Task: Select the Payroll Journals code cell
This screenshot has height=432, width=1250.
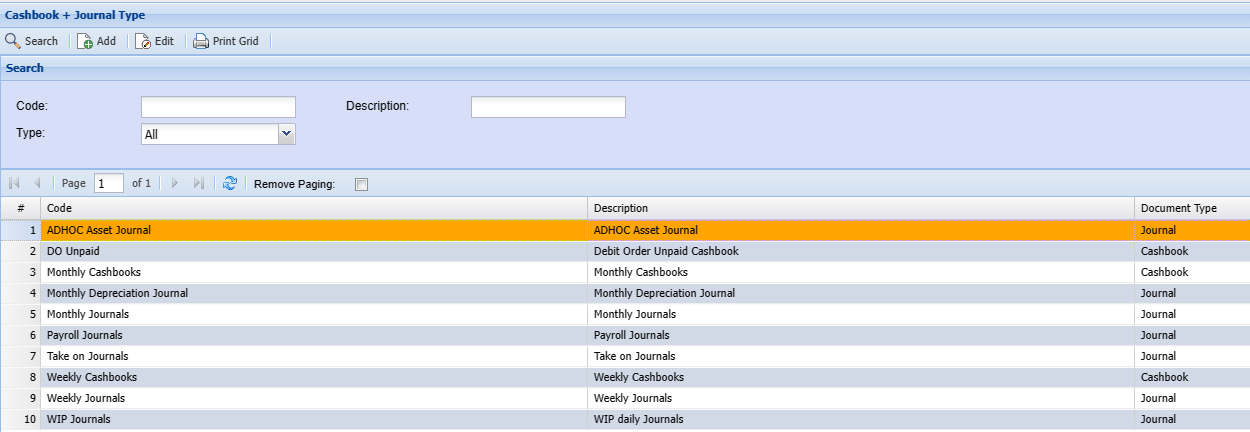Action: [314, 335]
